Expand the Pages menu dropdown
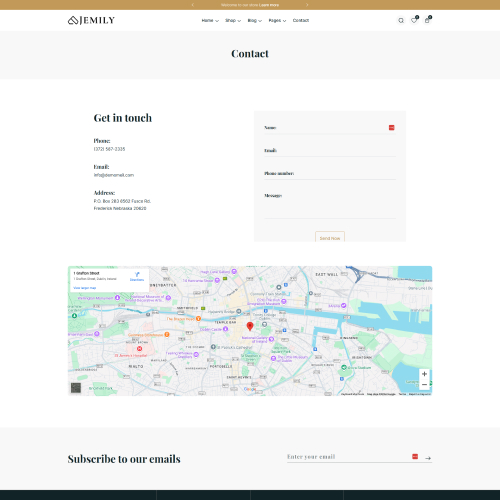The width and height of the screenshot is (500, 500). [x=277, y=20]
